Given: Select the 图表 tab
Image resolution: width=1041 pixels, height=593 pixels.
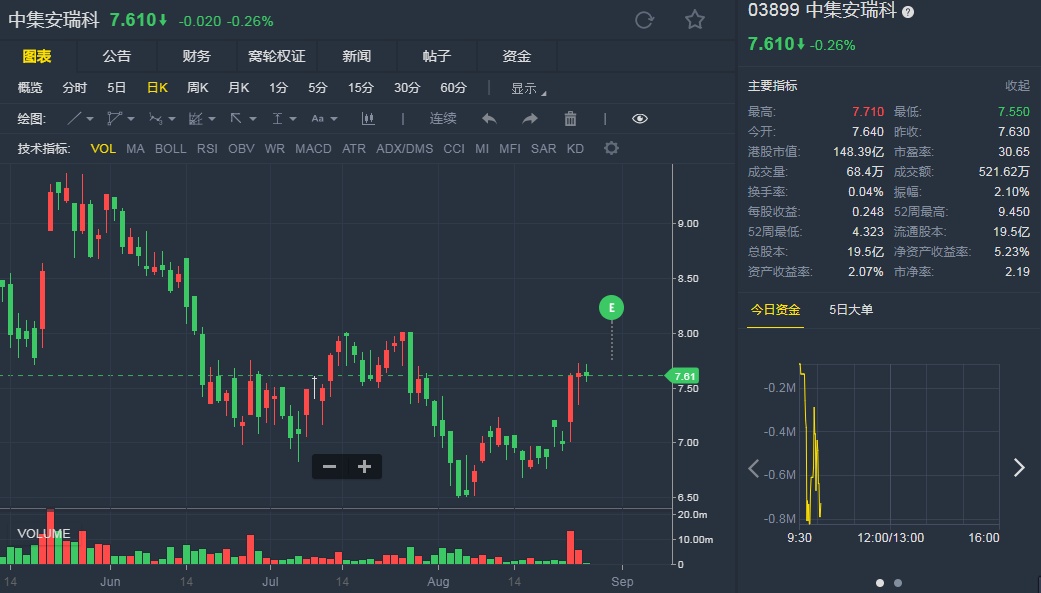Looking at the screenshot, I should pyautogui.click(x=37, y=56).
